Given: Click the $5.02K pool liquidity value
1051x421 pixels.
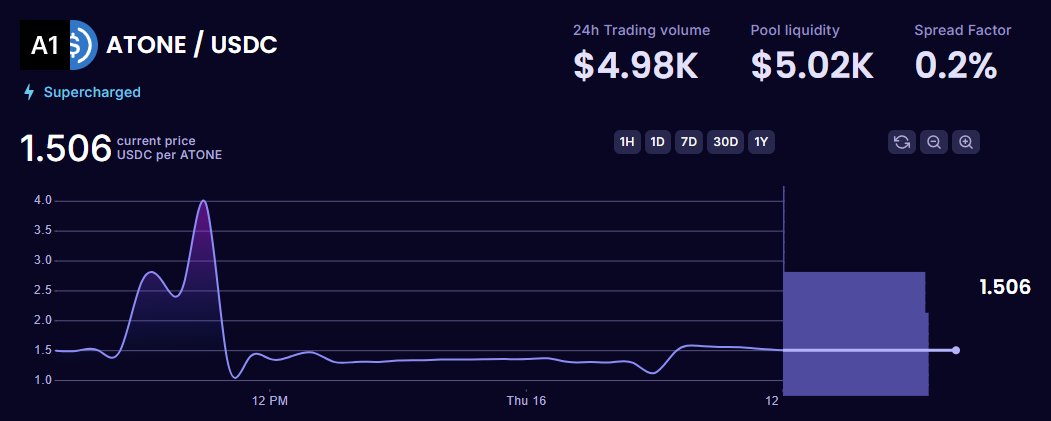Looking at the screenshot, I should click(x=812, y=66).
